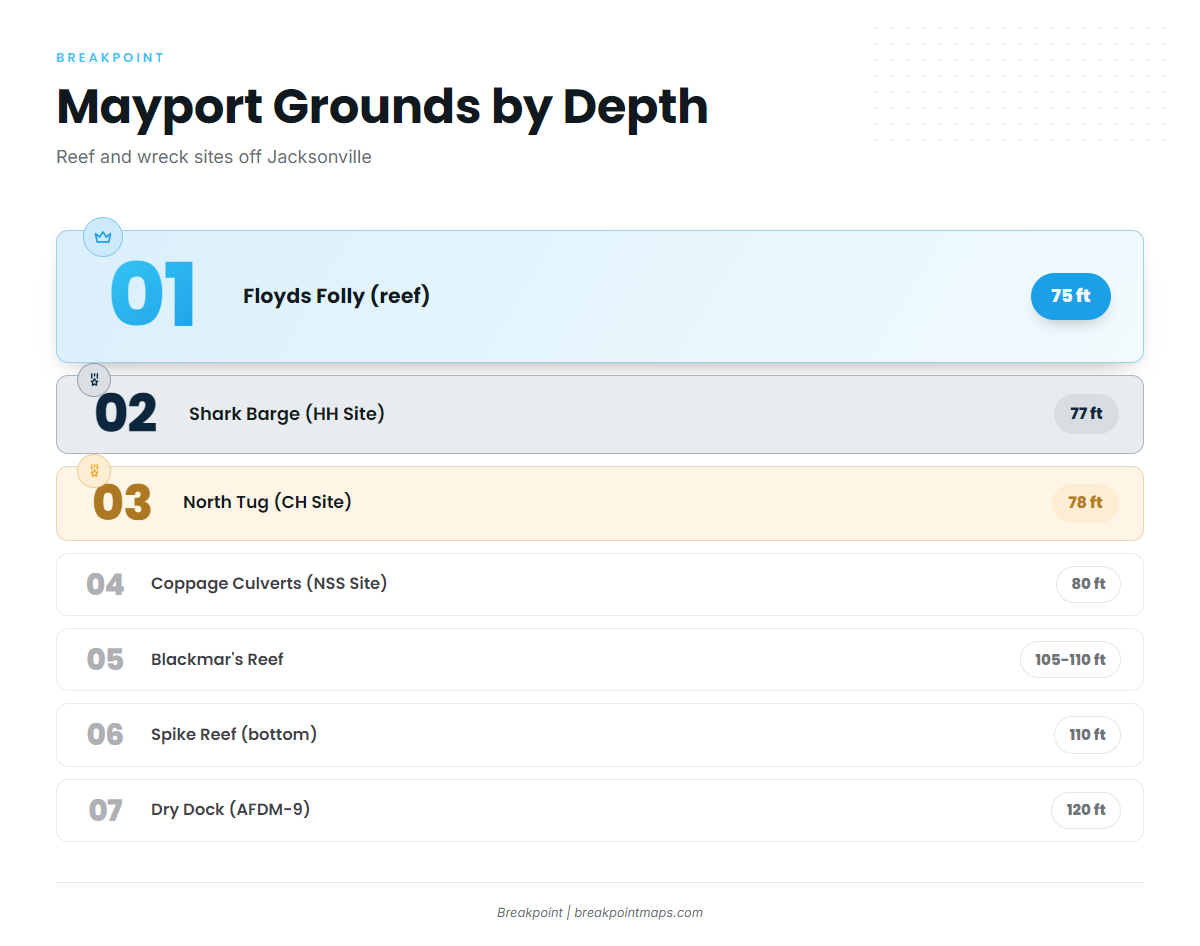Select the North Tug (CH Site) name
Image resolution: width=1200 pixels, height=946 pixels.
point(267,502)
